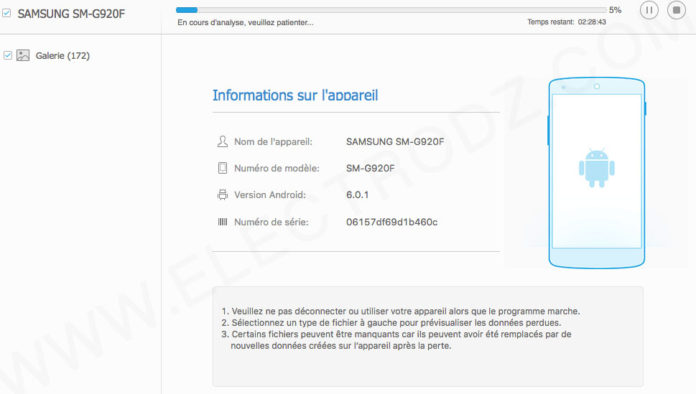Click the serial number value 06157df69d1b460c
This screenshot has width=696, height=394.
pos(392,222)
